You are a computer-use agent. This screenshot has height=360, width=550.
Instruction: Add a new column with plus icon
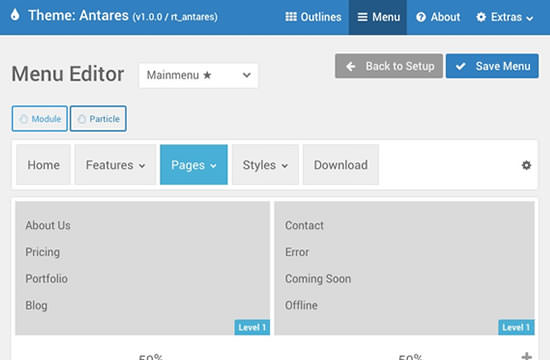pyautogui.click(x=526, y=356)
